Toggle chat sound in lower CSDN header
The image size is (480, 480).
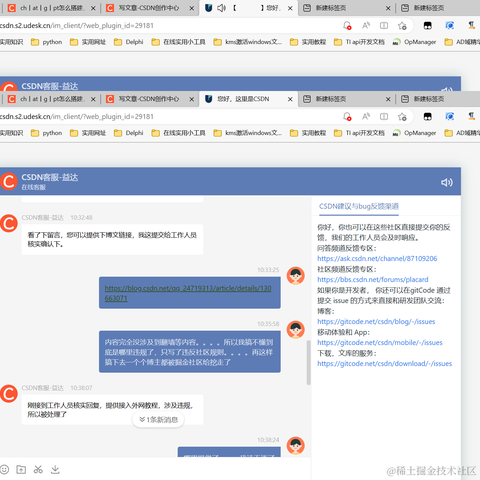pos(447,182)
